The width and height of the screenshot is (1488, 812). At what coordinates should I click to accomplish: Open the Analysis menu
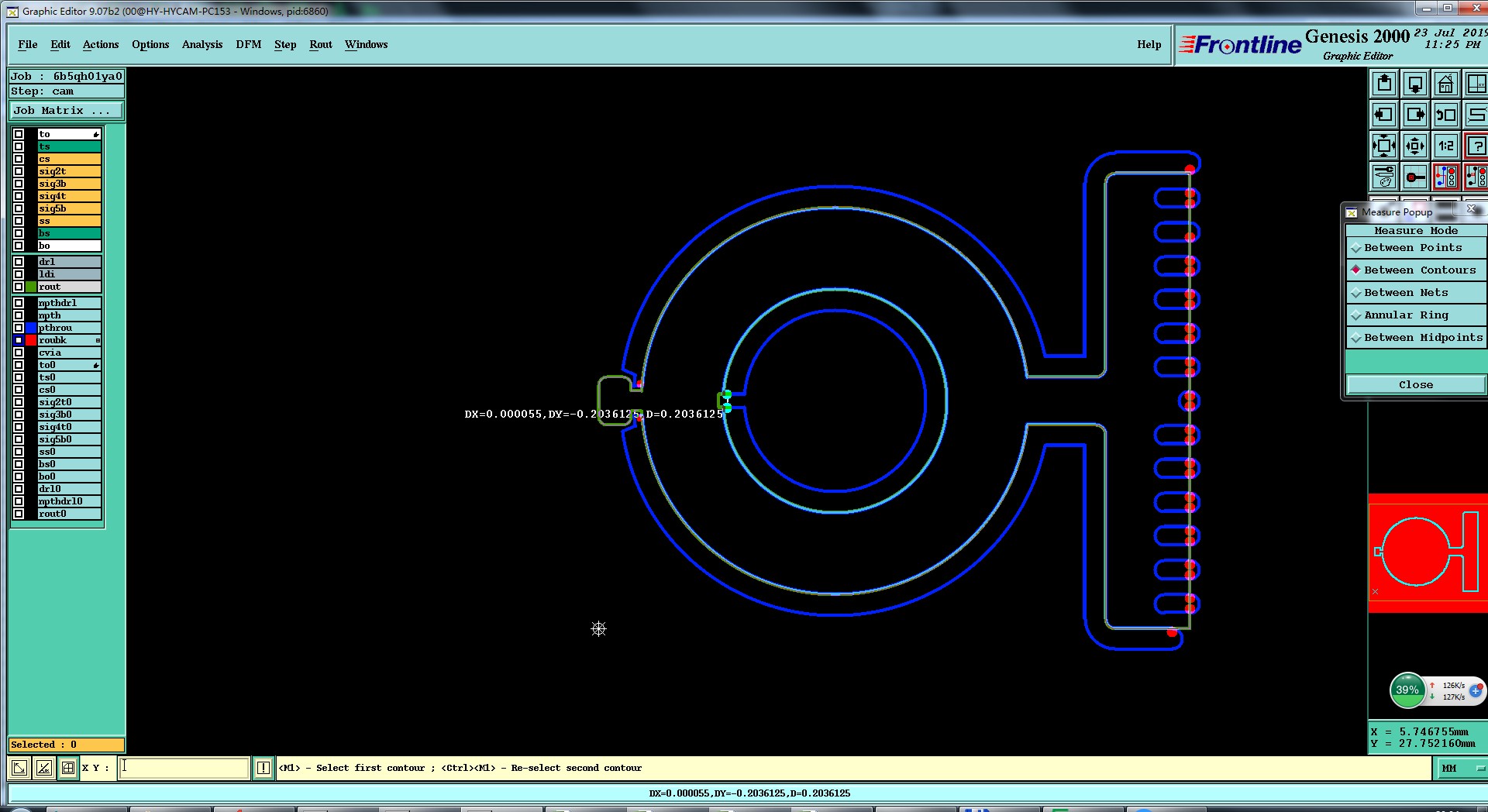click(202, 44)
